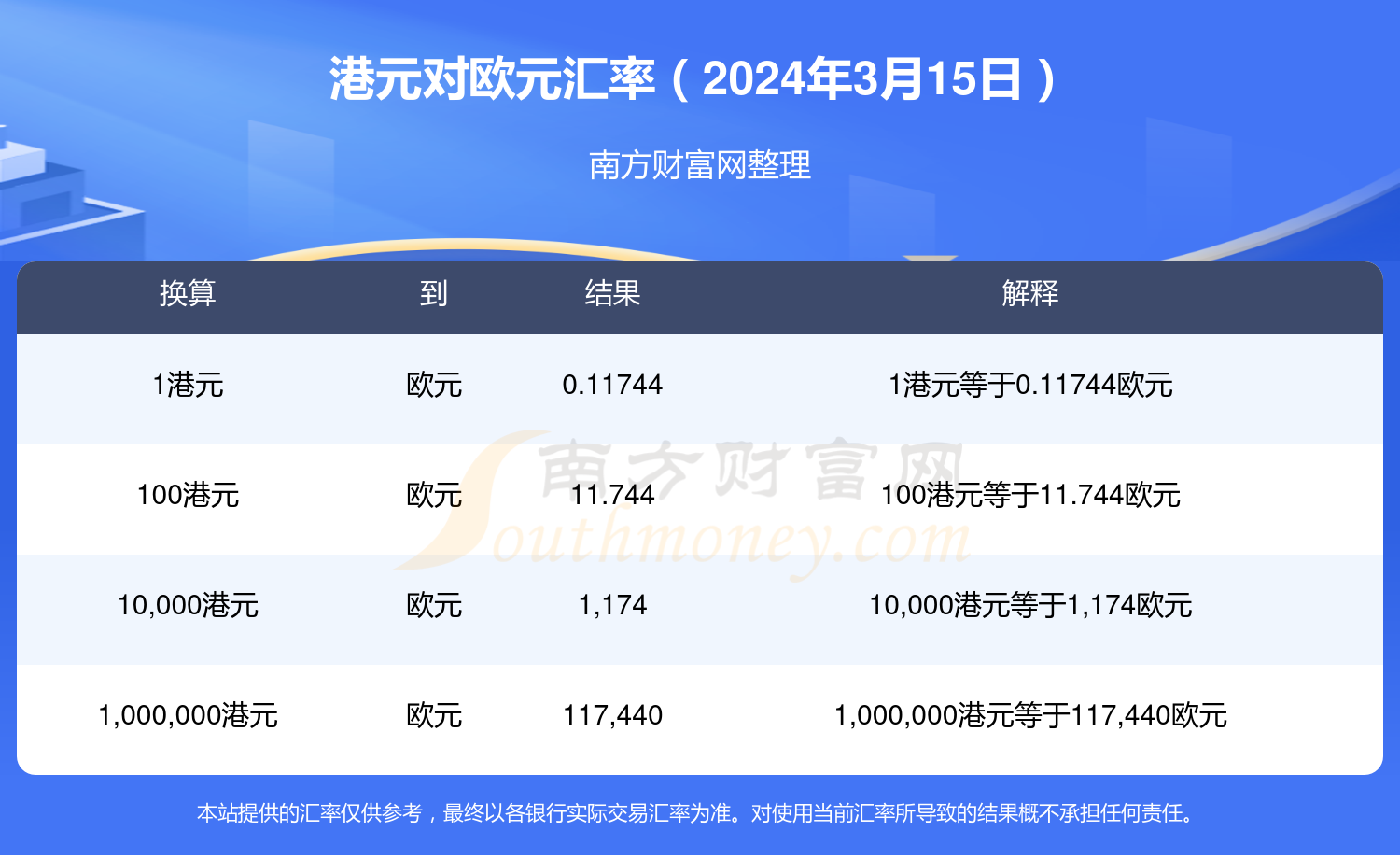
Task: Click the 100港元 cell
Action: coord(188,495)
